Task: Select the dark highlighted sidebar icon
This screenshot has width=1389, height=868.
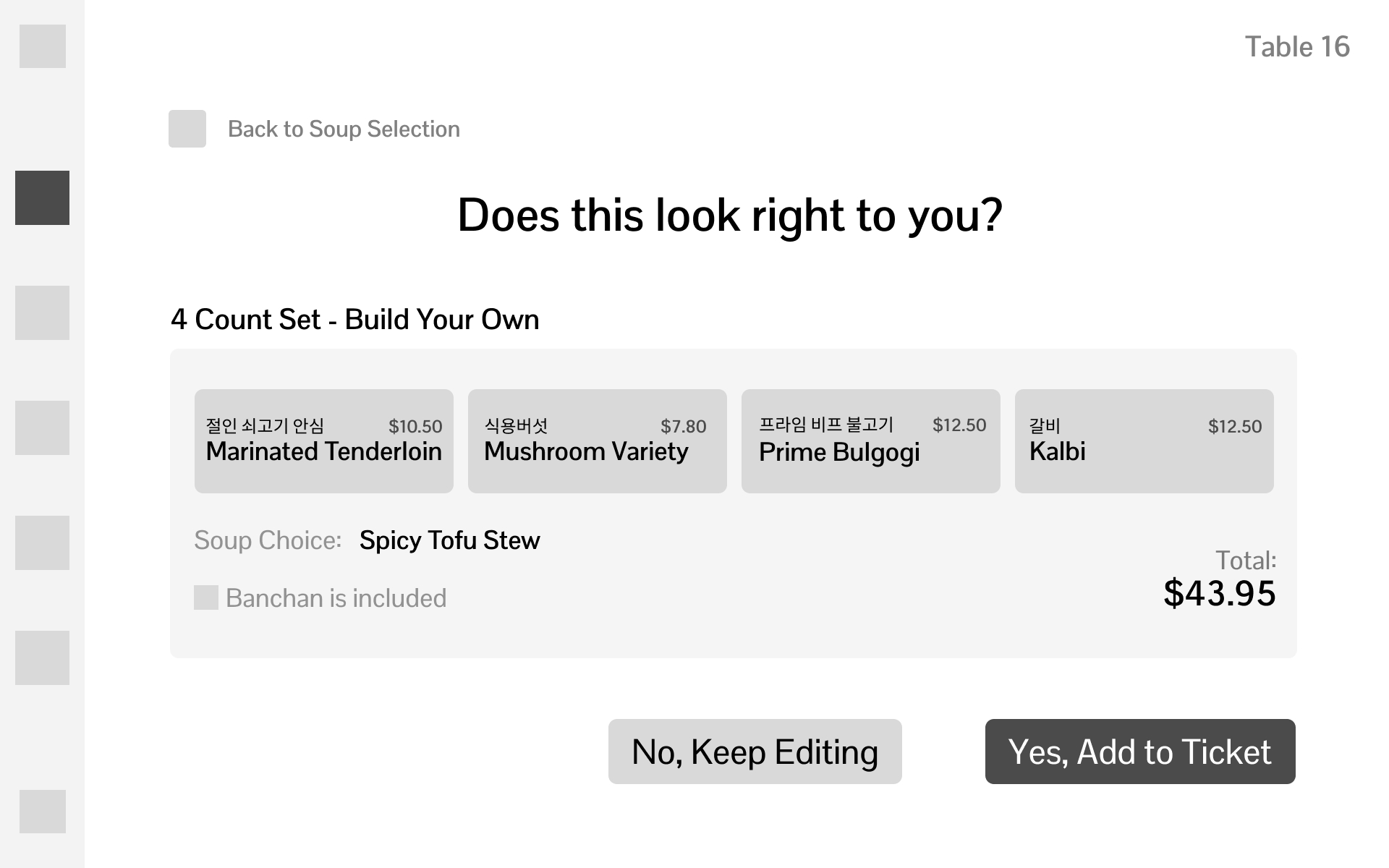Action: click(x=42, y=197)
